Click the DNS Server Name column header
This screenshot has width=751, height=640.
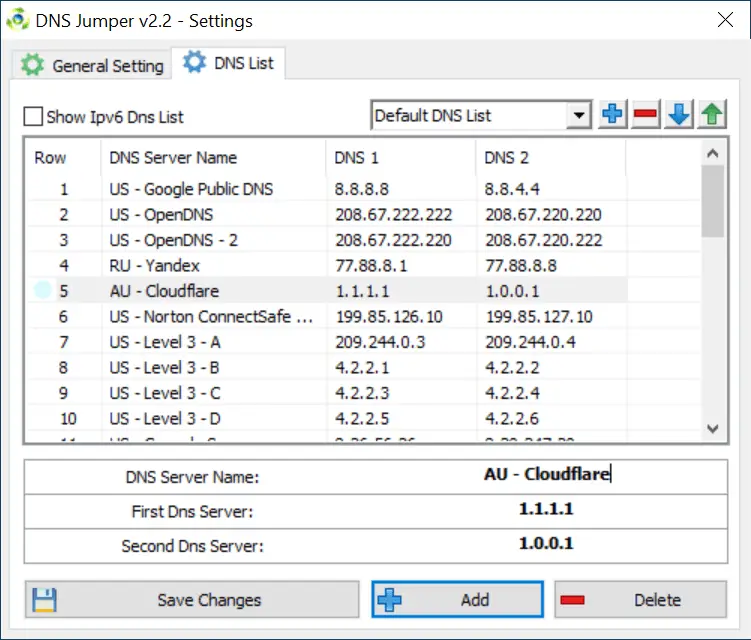pos(214,158)
